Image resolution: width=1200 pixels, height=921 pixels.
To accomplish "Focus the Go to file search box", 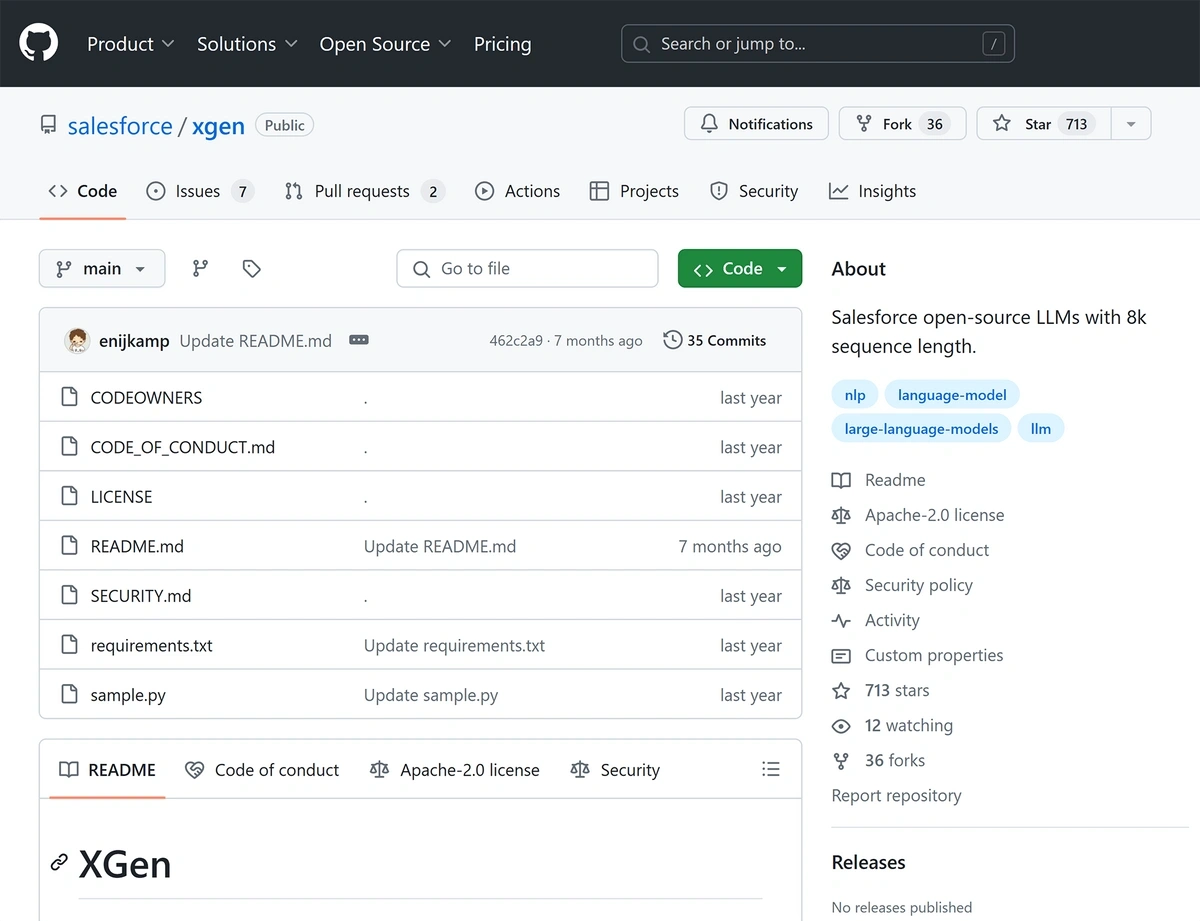I will [x=528, y=268].
